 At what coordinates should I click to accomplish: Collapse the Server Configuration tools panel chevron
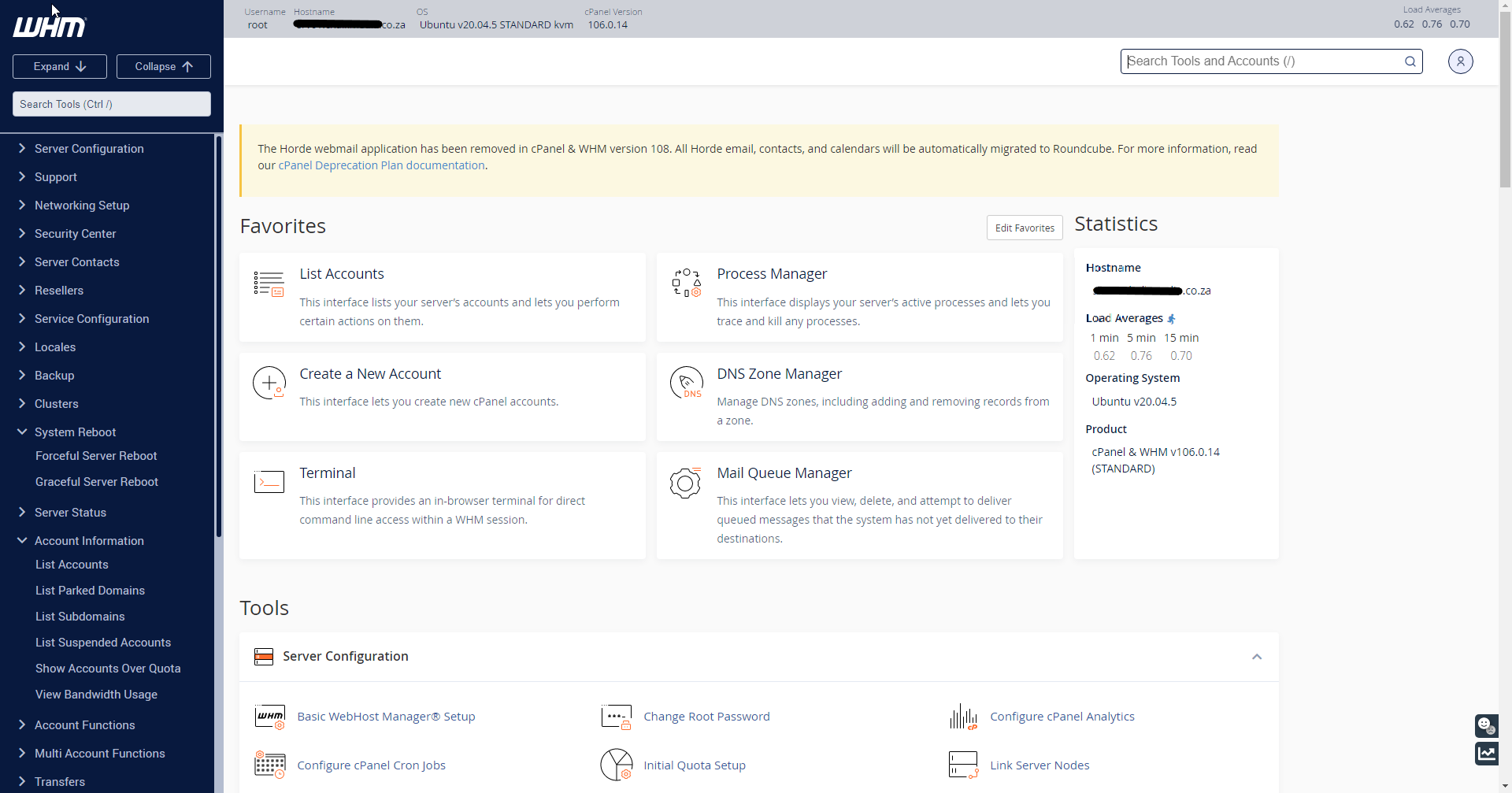(1257, 657)
